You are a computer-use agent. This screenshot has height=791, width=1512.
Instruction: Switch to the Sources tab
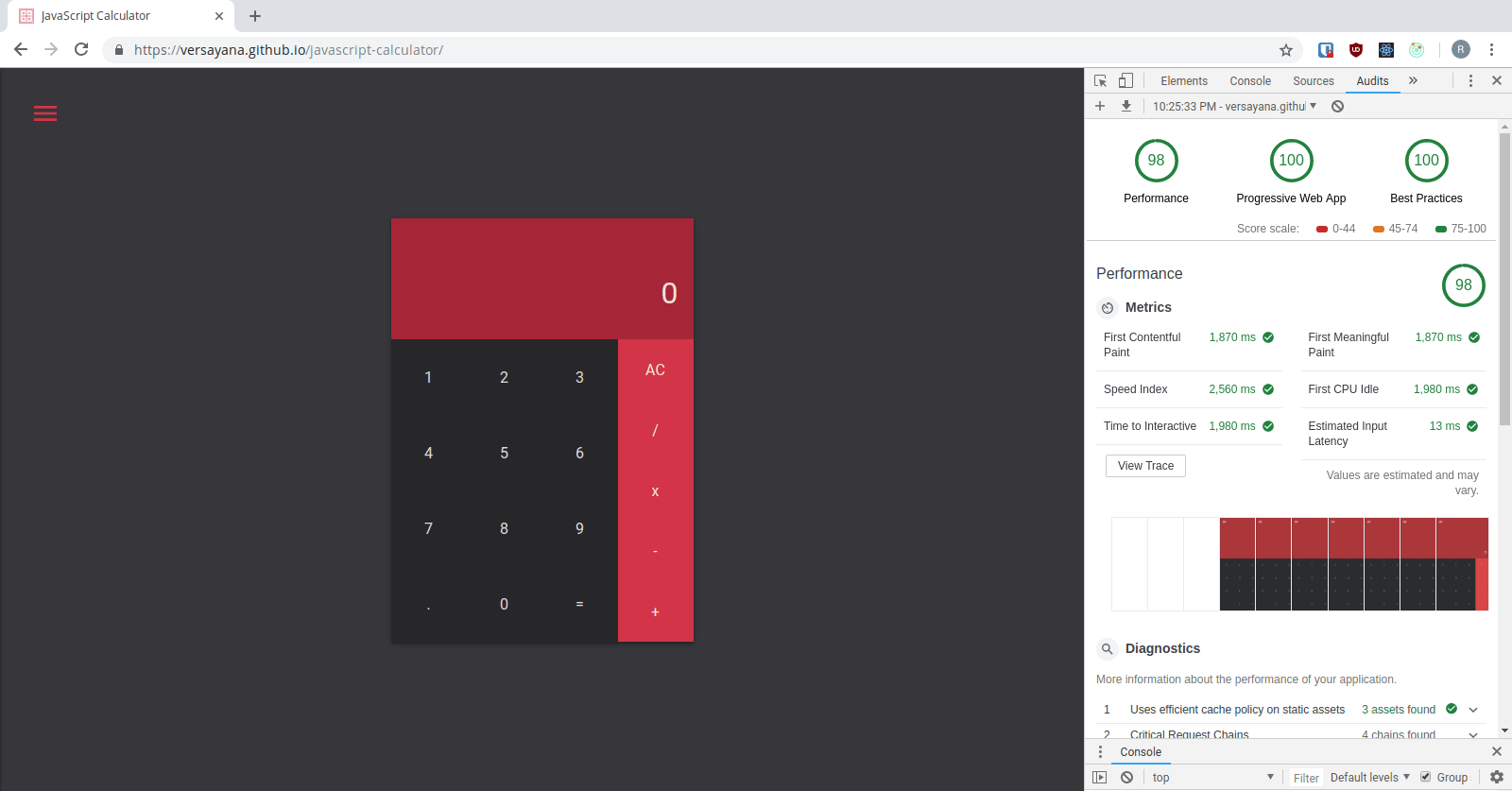[x=1314, y=81]
